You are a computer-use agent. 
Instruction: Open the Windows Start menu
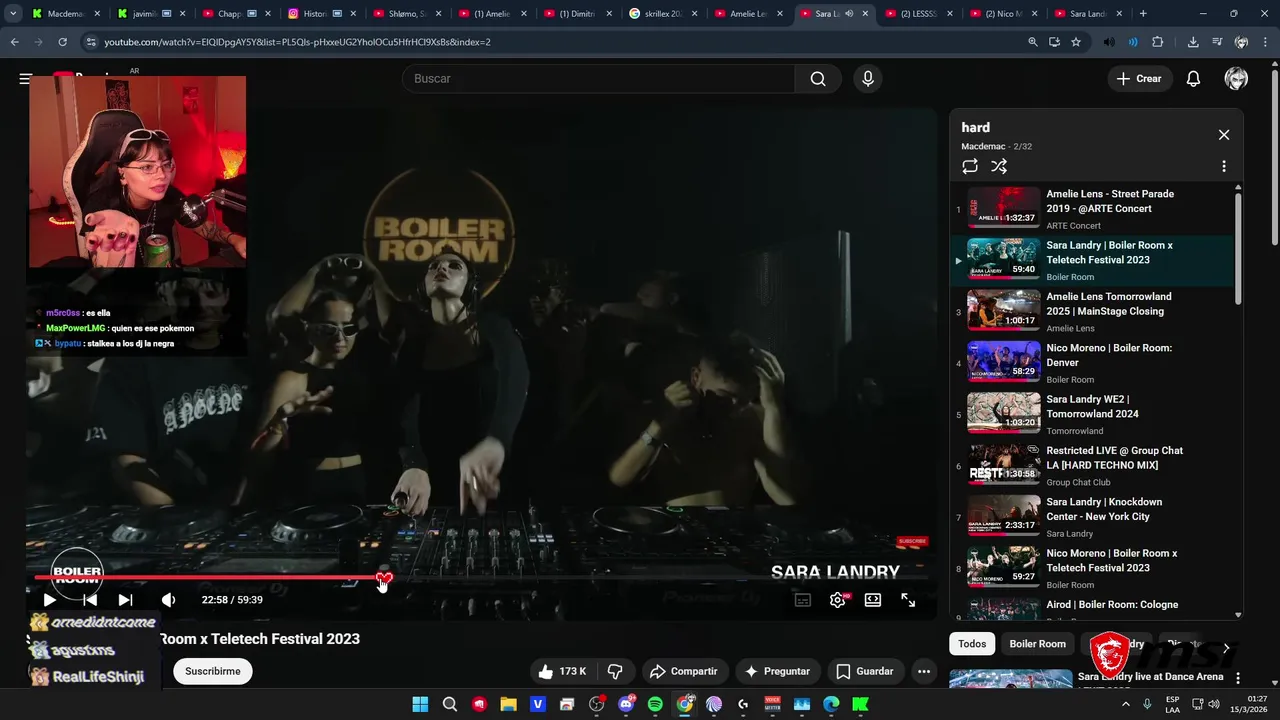coord(420,704)
